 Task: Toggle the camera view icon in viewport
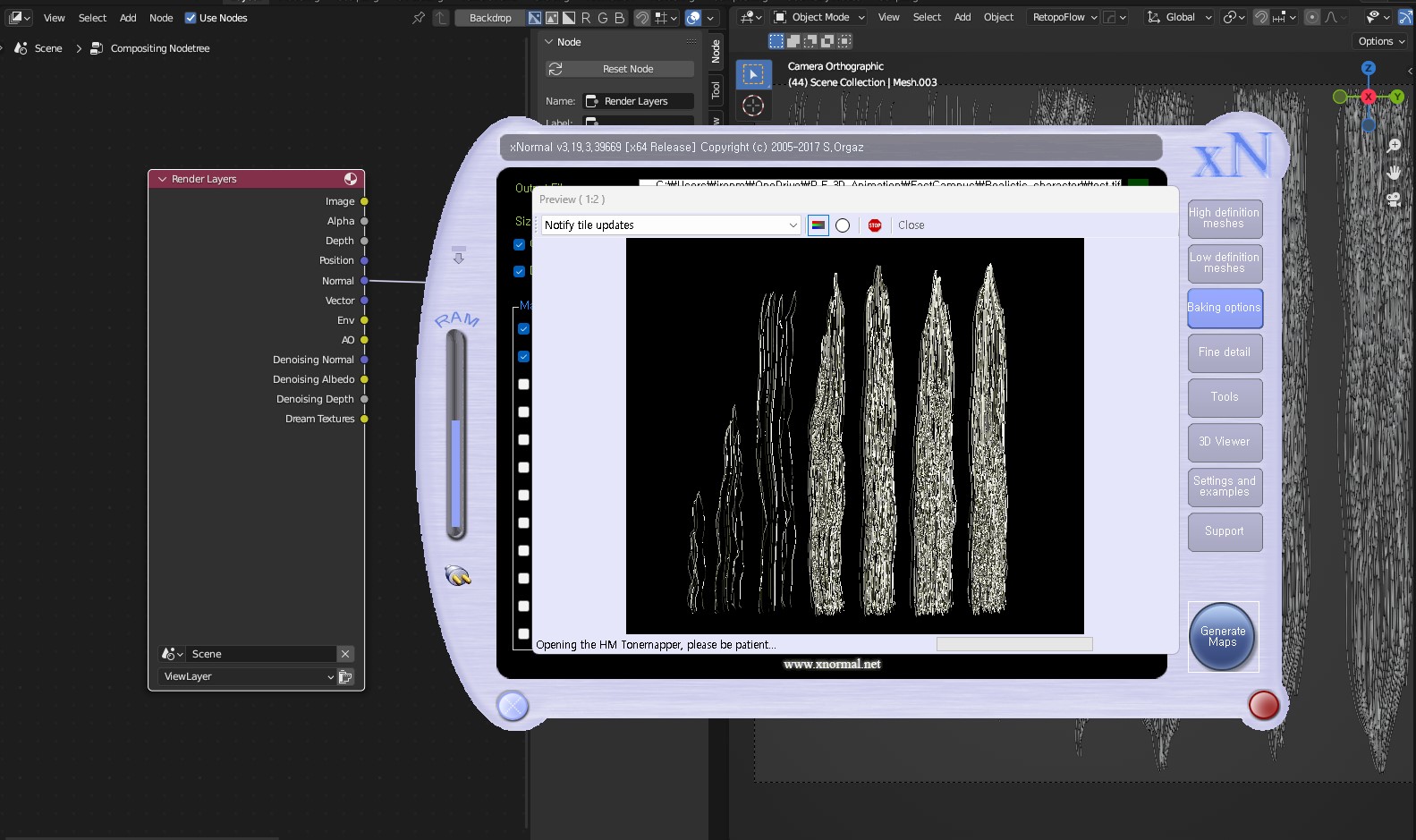tap(1394, 199)
